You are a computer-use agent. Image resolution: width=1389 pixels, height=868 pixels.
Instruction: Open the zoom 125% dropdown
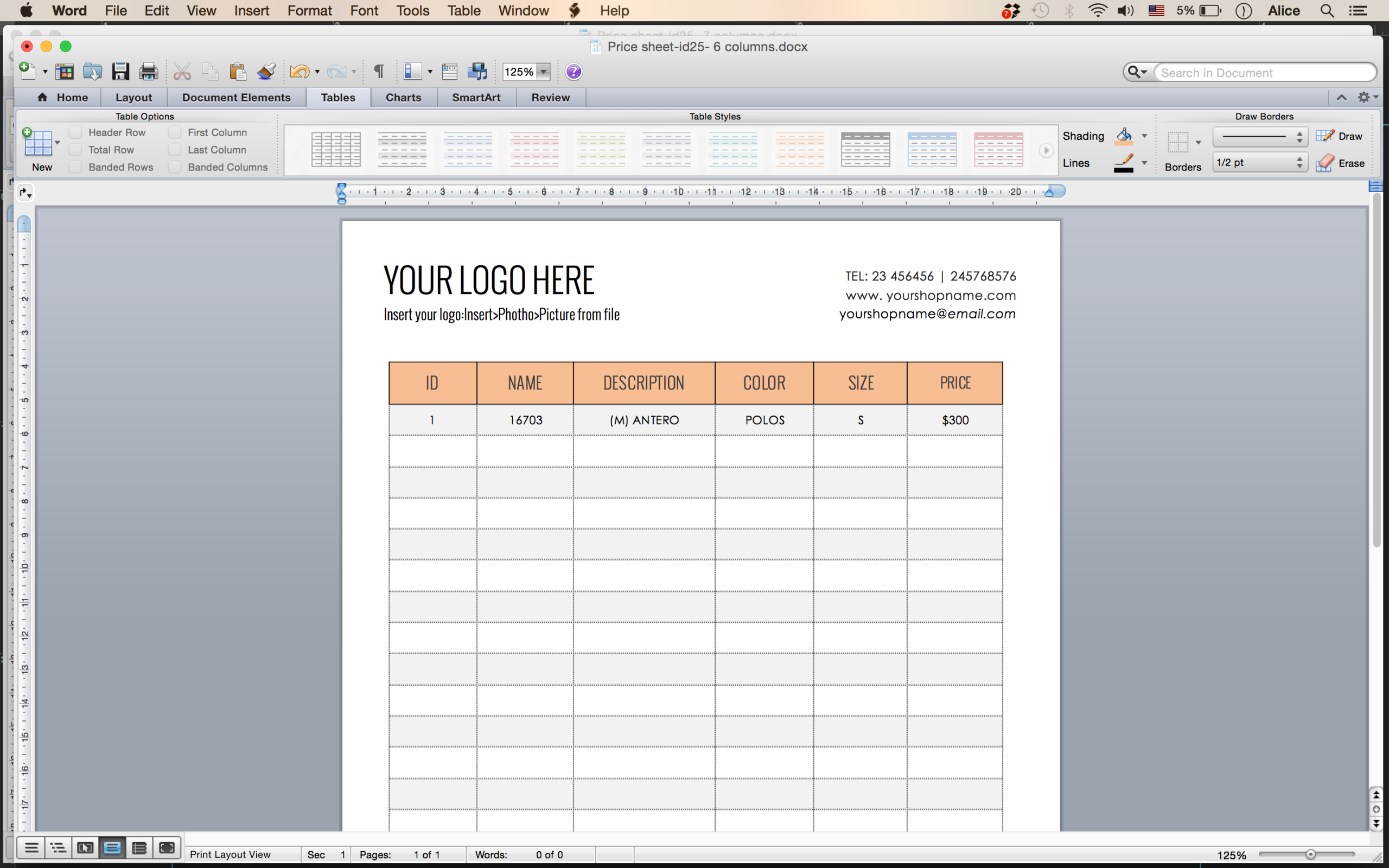tap(543, 72)
